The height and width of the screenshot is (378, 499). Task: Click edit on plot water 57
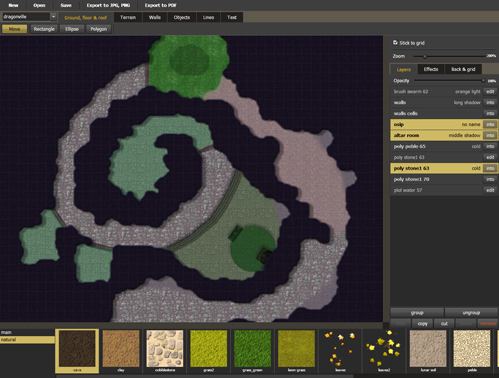490,190
